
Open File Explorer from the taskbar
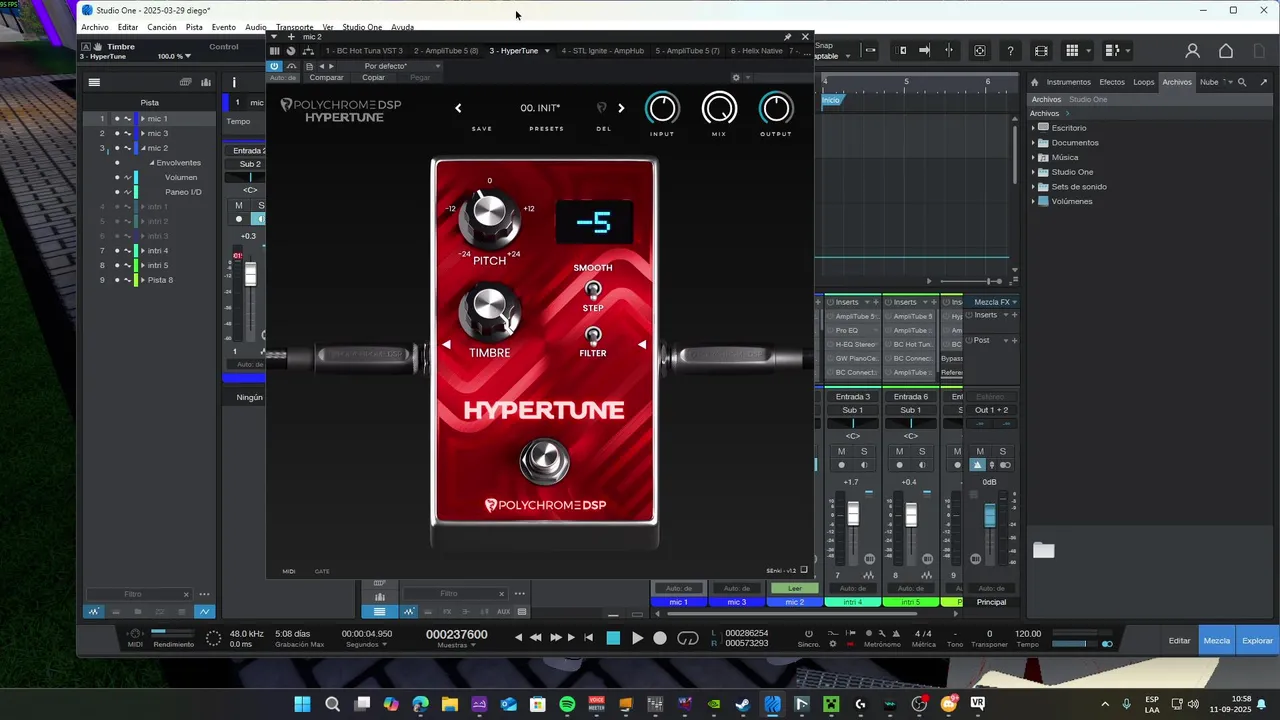tap(450, 704)
